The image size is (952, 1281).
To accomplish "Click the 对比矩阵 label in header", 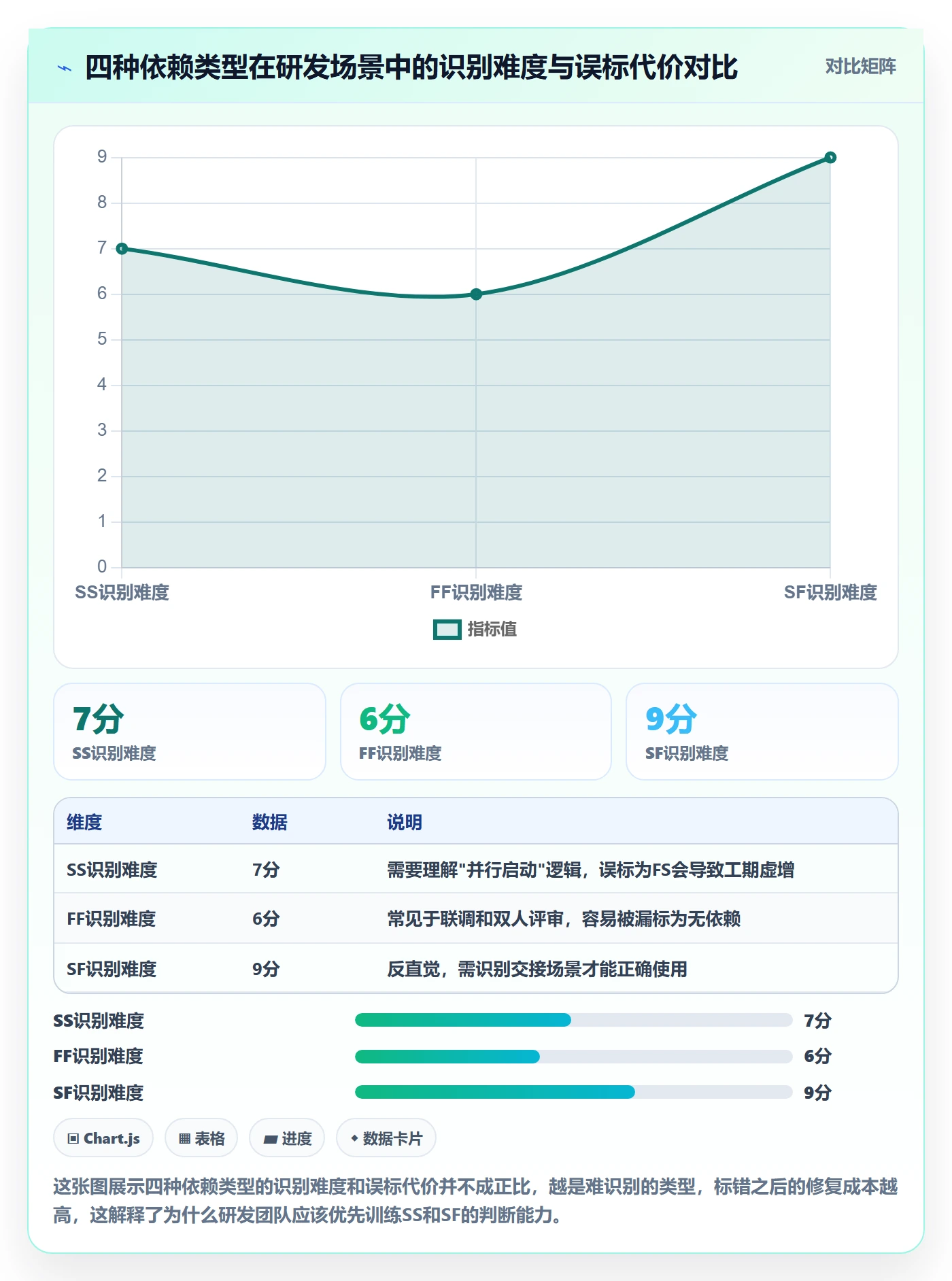I will click(x=860, y=67).
